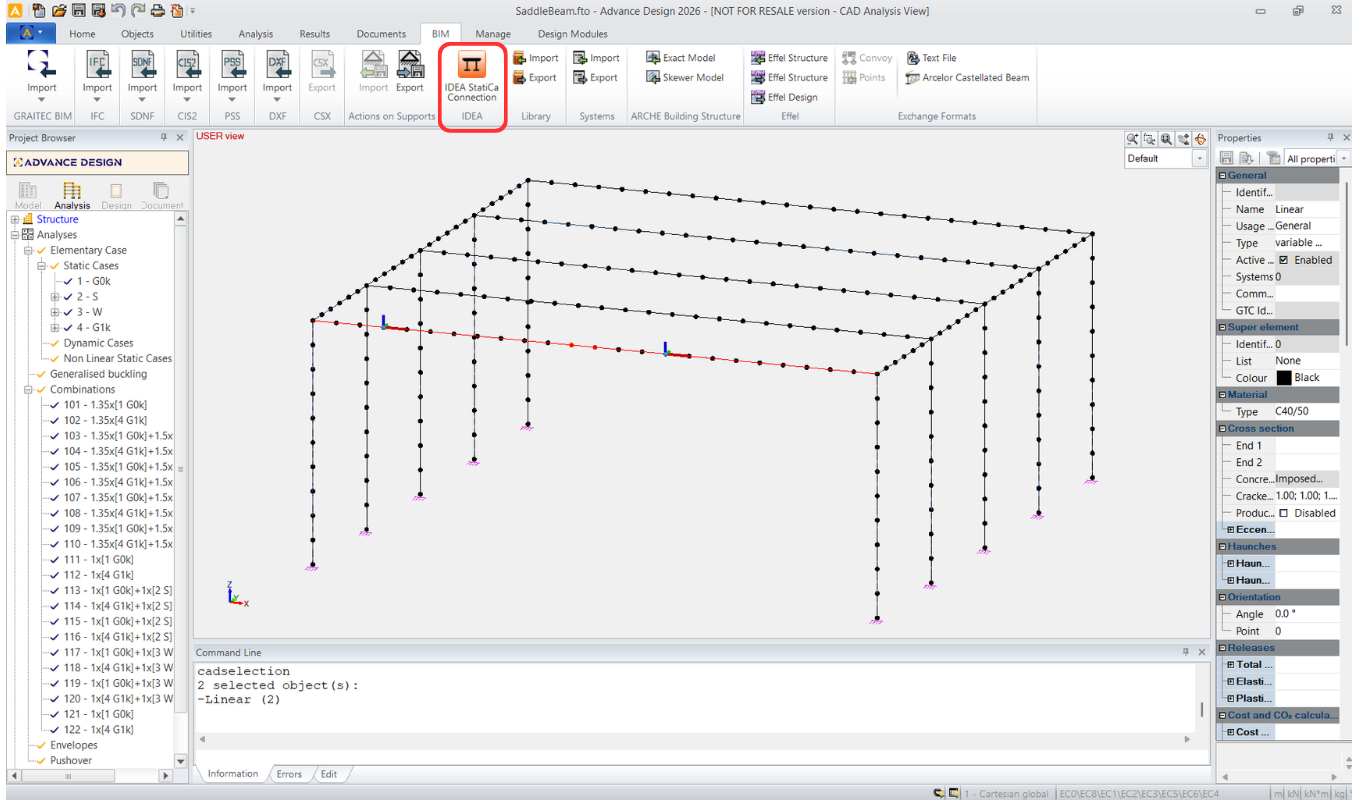
Task: Toggle checkmark of combination 122 - 1x[4 G1k]
Action: tap(55, 730)
